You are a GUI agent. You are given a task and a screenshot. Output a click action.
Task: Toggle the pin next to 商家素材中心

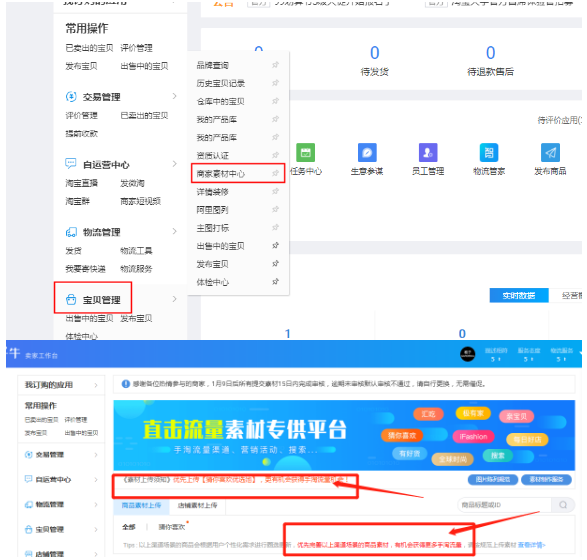pyautogui.click(x=275, y=173)
